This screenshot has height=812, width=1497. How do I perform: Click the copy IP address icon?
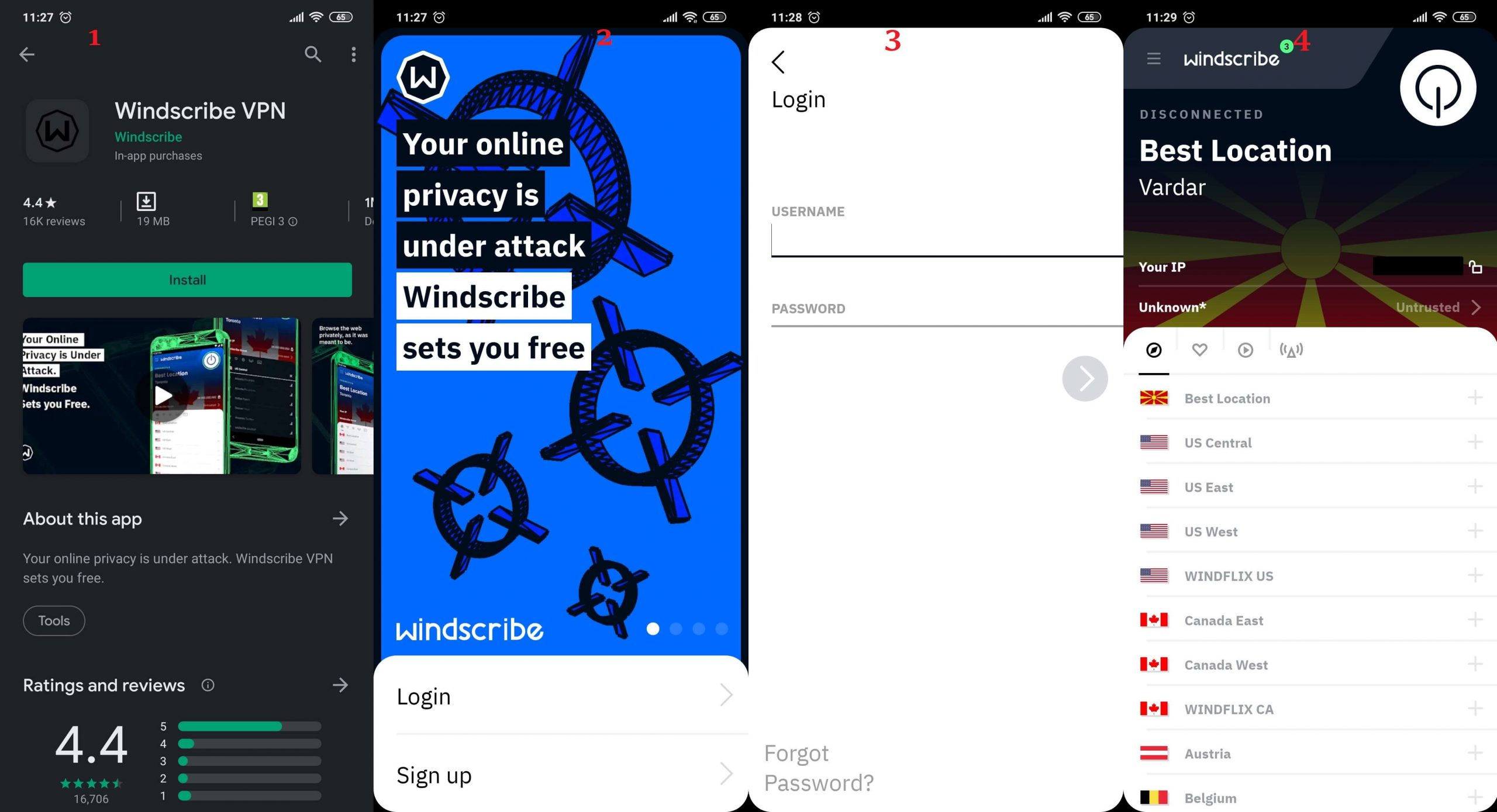click(1477, 266)
